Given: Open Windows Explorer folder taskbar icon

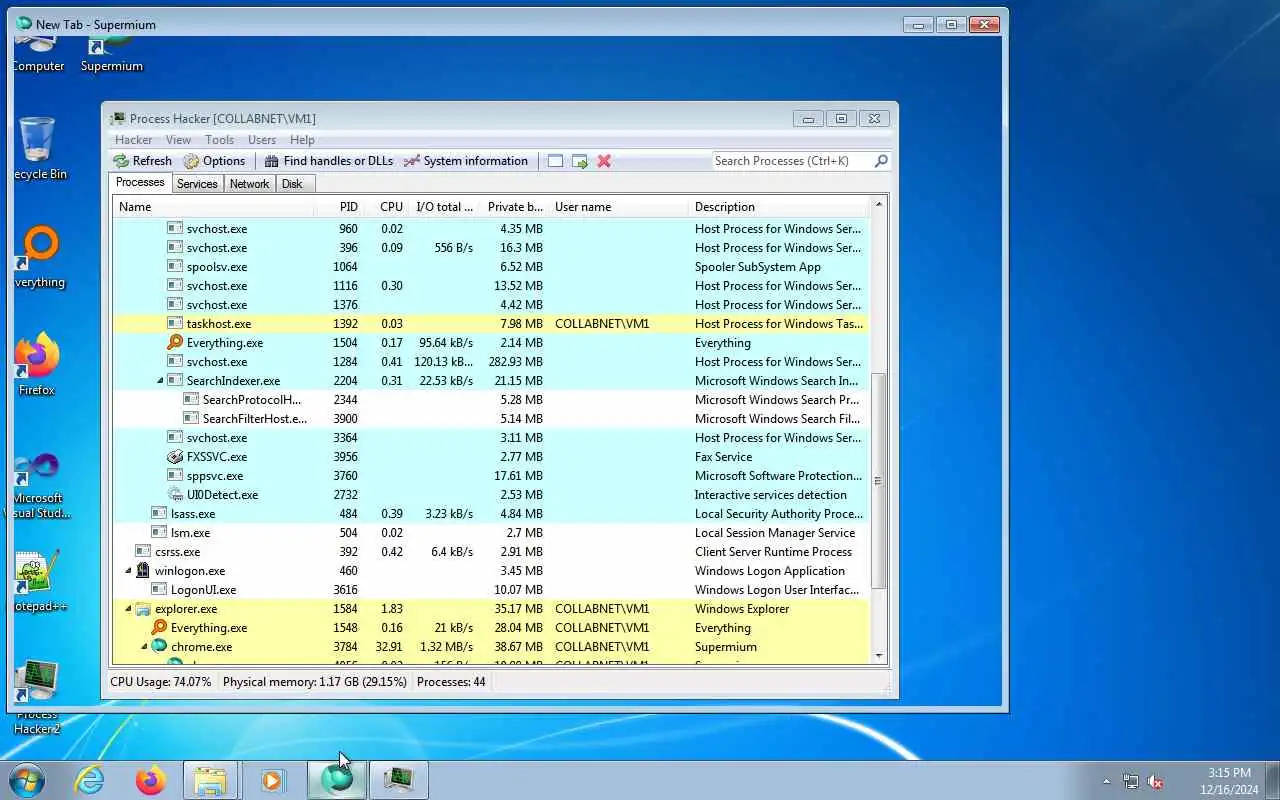Looking at the screenshot, I should pos(210,780).
